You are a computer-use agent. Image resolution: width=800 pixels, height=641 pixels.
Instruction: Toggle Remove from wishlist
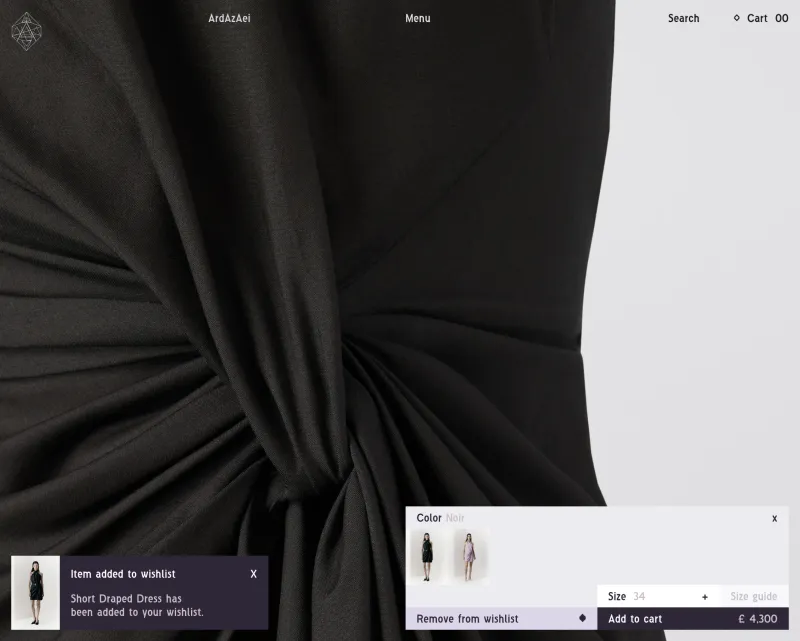tap(501, 619)
